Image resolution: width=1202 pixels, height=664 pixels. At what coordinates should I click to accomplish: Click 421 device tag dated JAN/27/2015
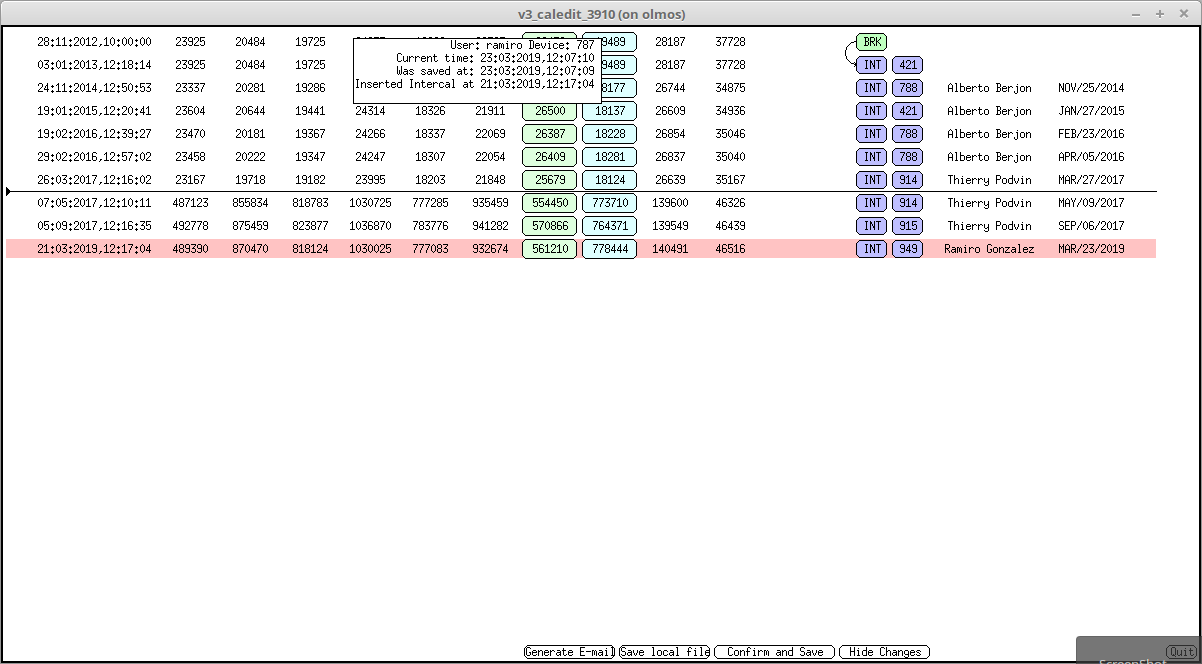pos(907,111)
